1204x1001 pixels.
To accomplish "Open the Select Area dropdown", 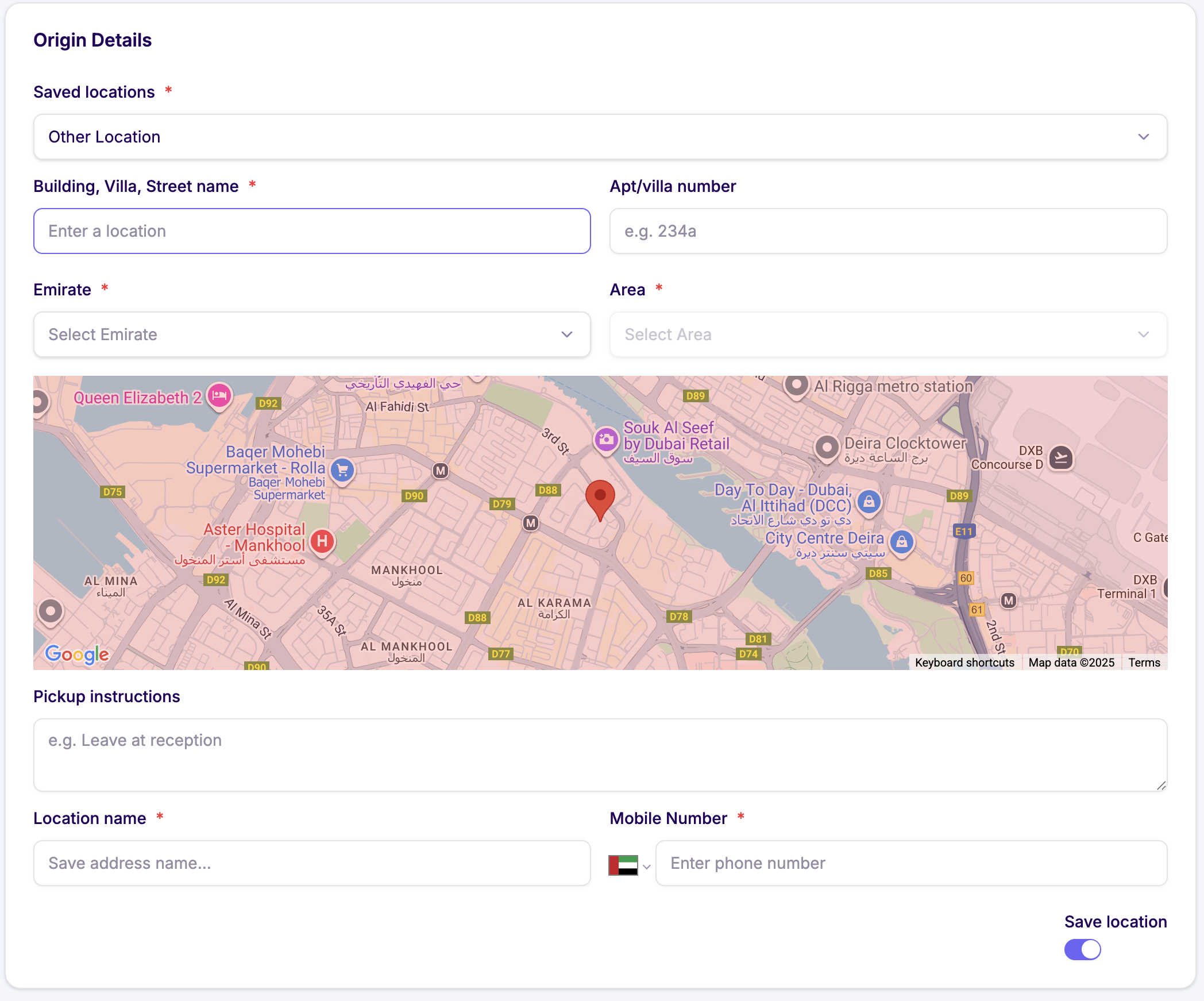I will [887, 334].
